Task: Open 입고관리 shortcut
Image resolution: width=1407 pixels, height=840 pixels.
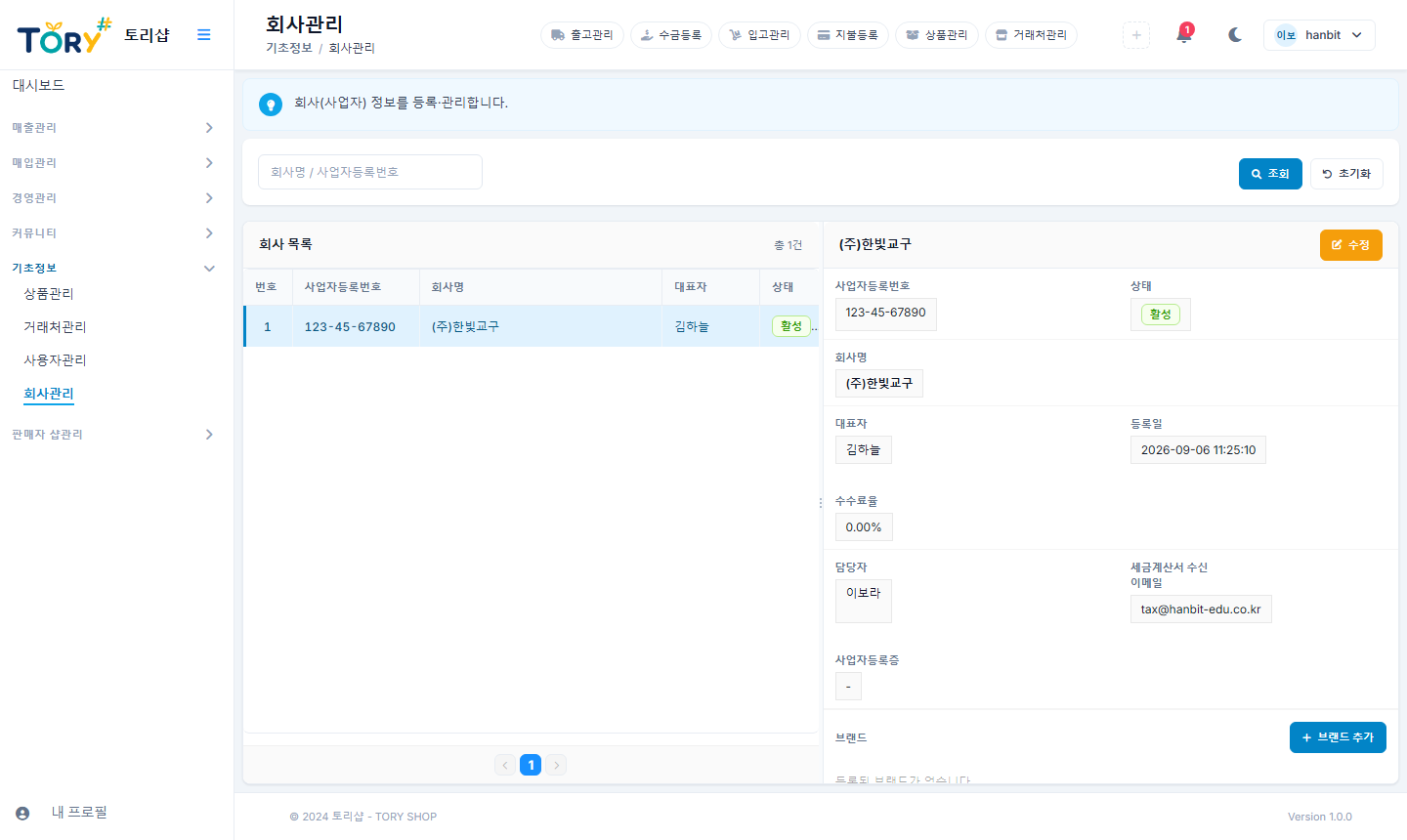Action: click(759, 35)
